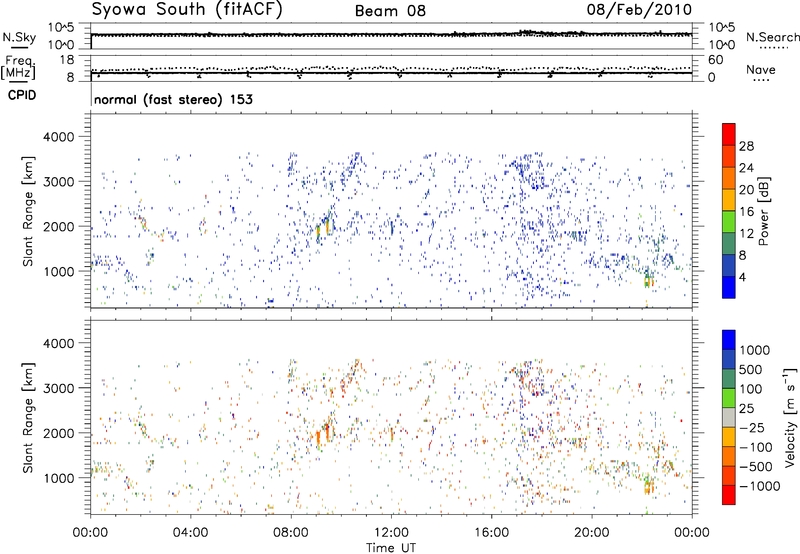Click the '04:00' time axis tick label
The image size is (800, 554).
191,533
